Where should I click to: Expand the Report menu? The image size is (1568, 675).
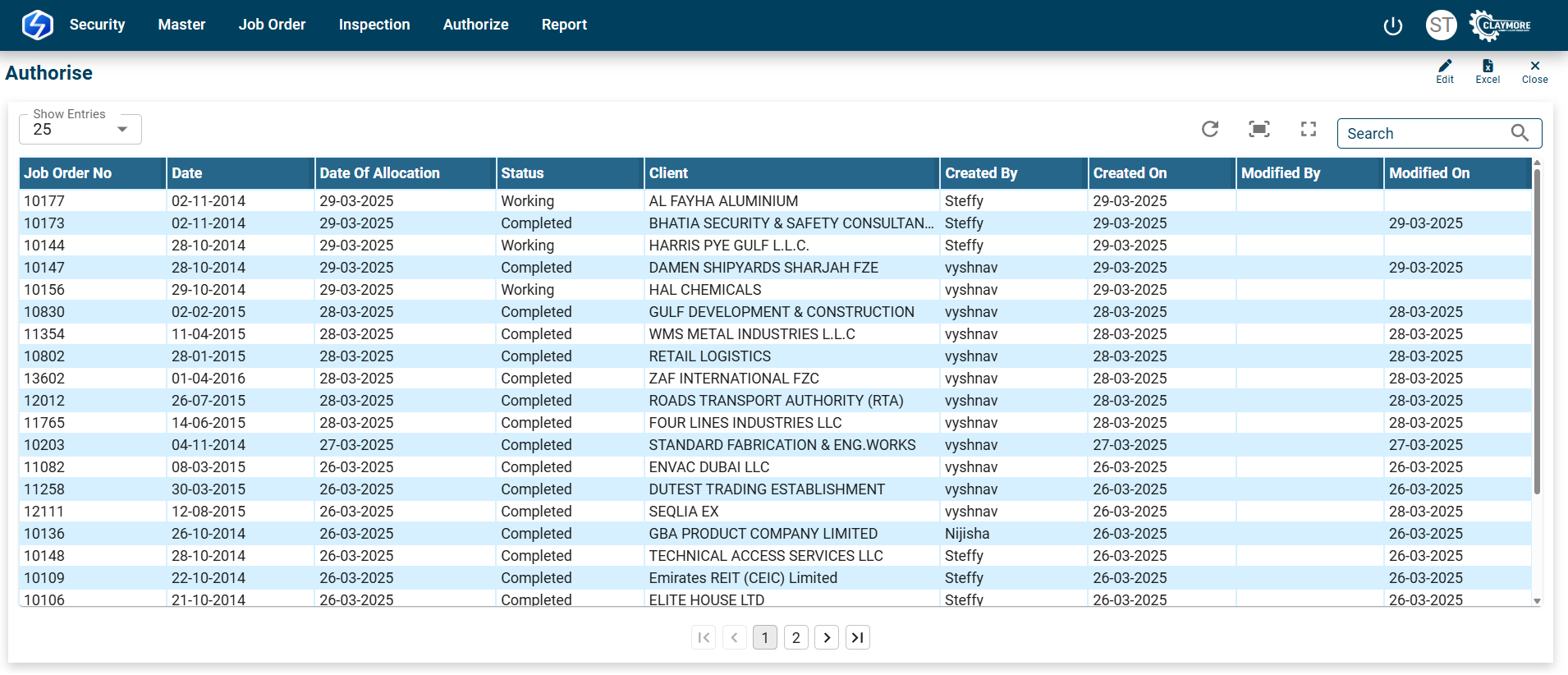point(564,25)
